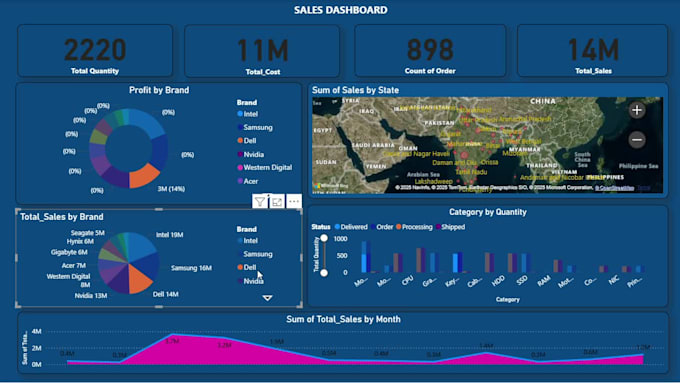Click the Dell 14M pie label

point(166,294)
